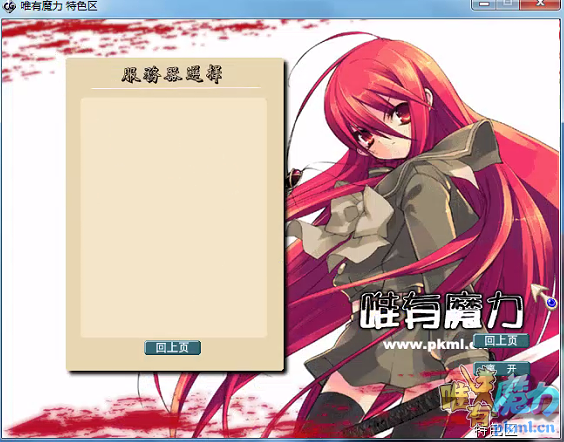Click the www.pkml.cn website text

430,345
